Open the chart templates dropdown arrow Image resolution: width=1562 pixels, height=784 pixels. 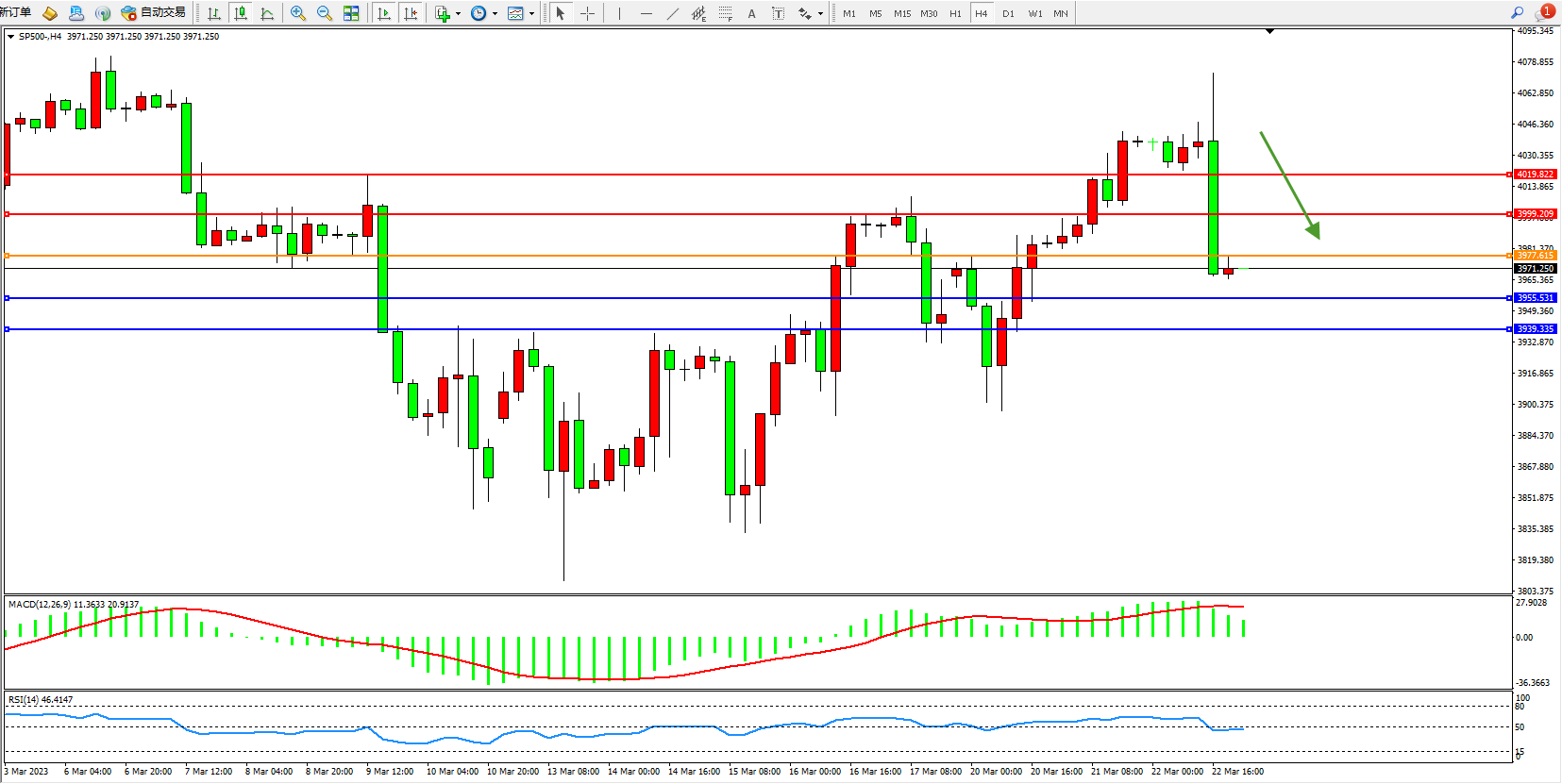531,13
